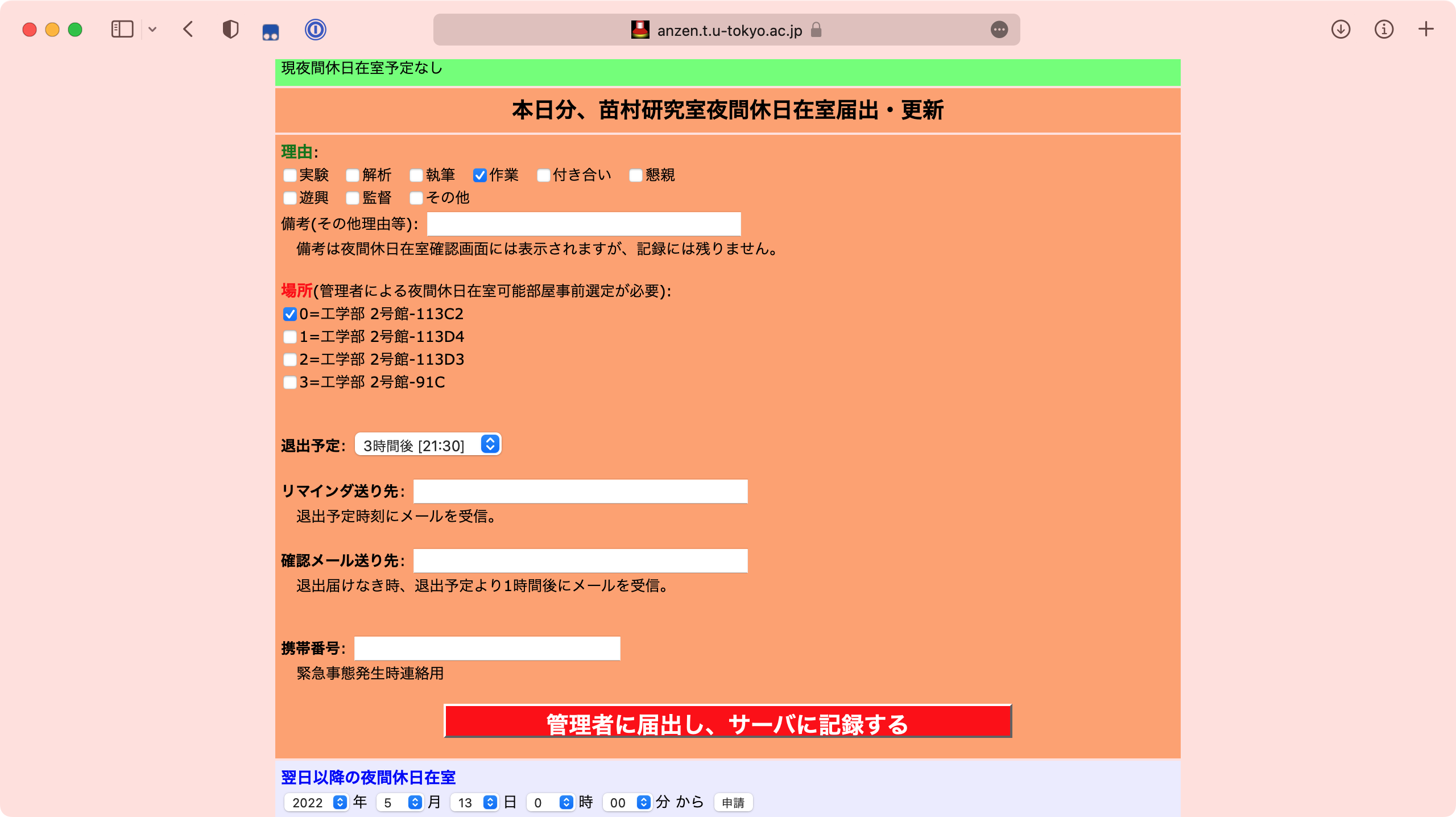Open the privacy shield extension

230,30
